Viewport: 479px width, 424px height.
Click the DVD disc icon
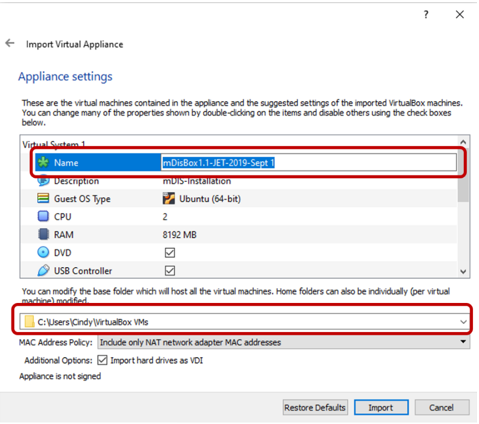tap(43, 252)
